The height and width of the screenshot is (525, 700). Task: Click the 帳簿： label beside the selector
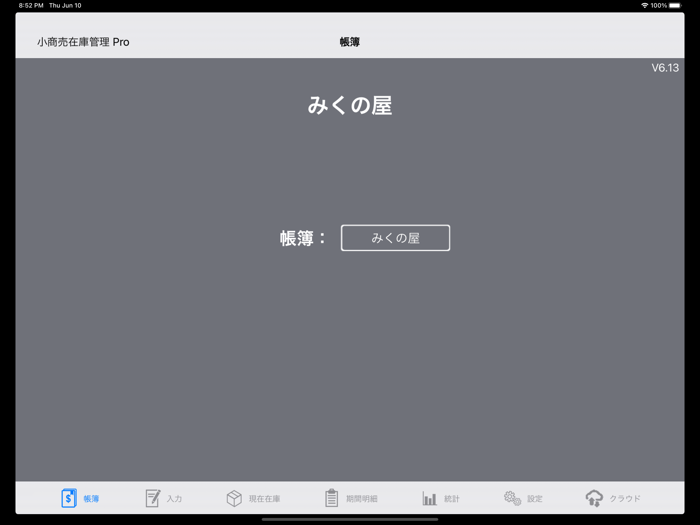pyautogui.click(x=303, y=238)
